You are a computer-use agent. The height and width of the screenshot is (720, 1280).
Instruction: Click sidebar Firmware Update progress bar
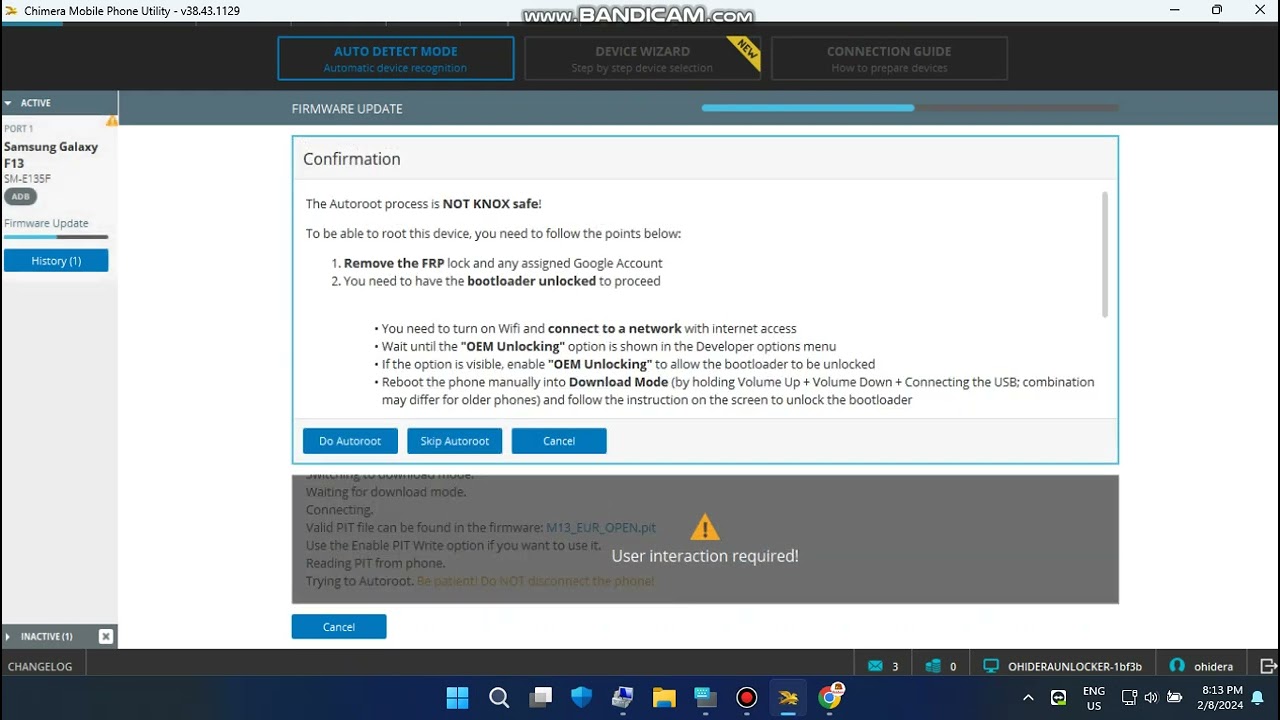pos(56,237)
